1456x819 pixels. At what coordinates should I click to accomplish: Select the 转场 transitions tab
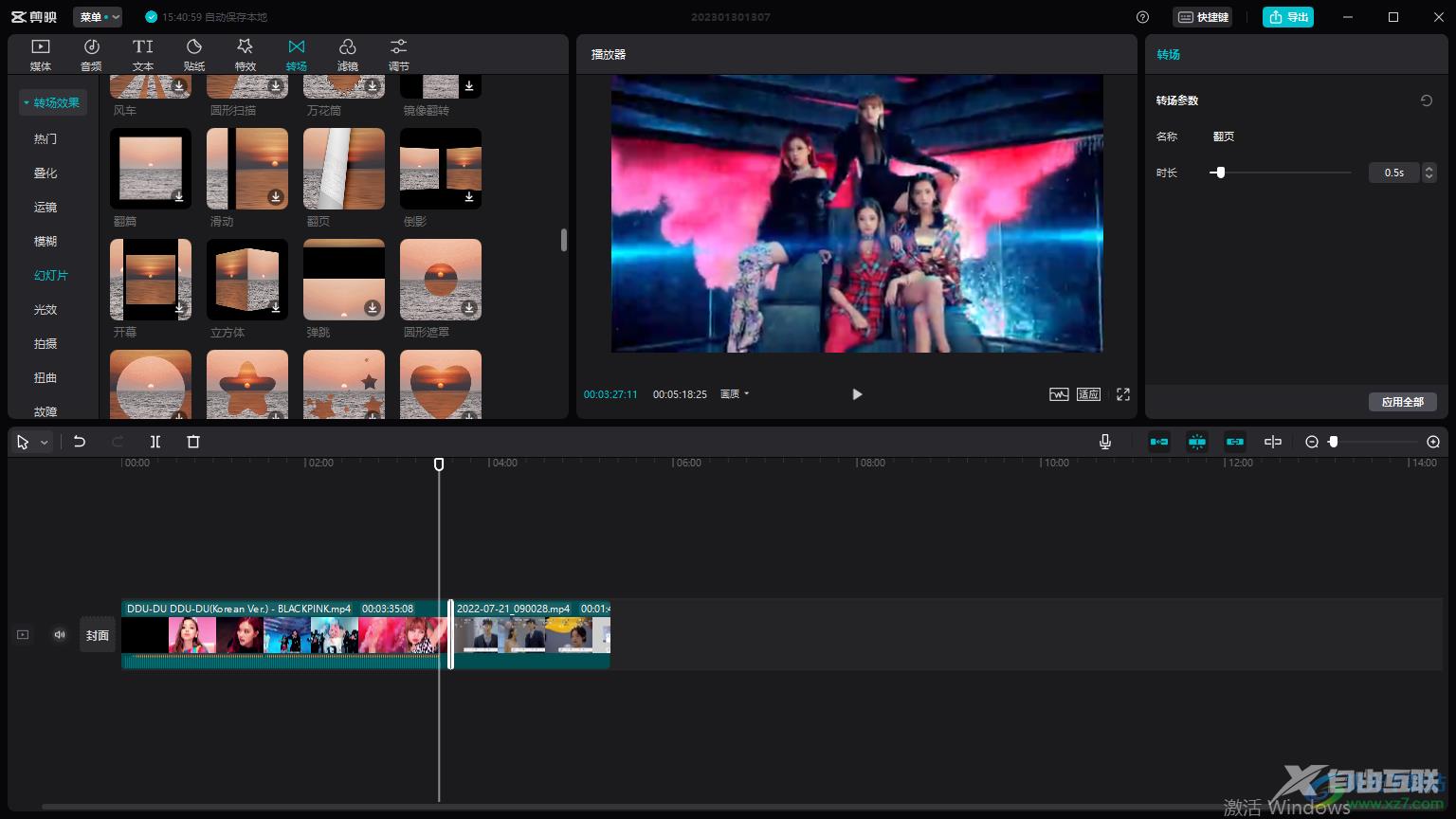pos(297,55)
